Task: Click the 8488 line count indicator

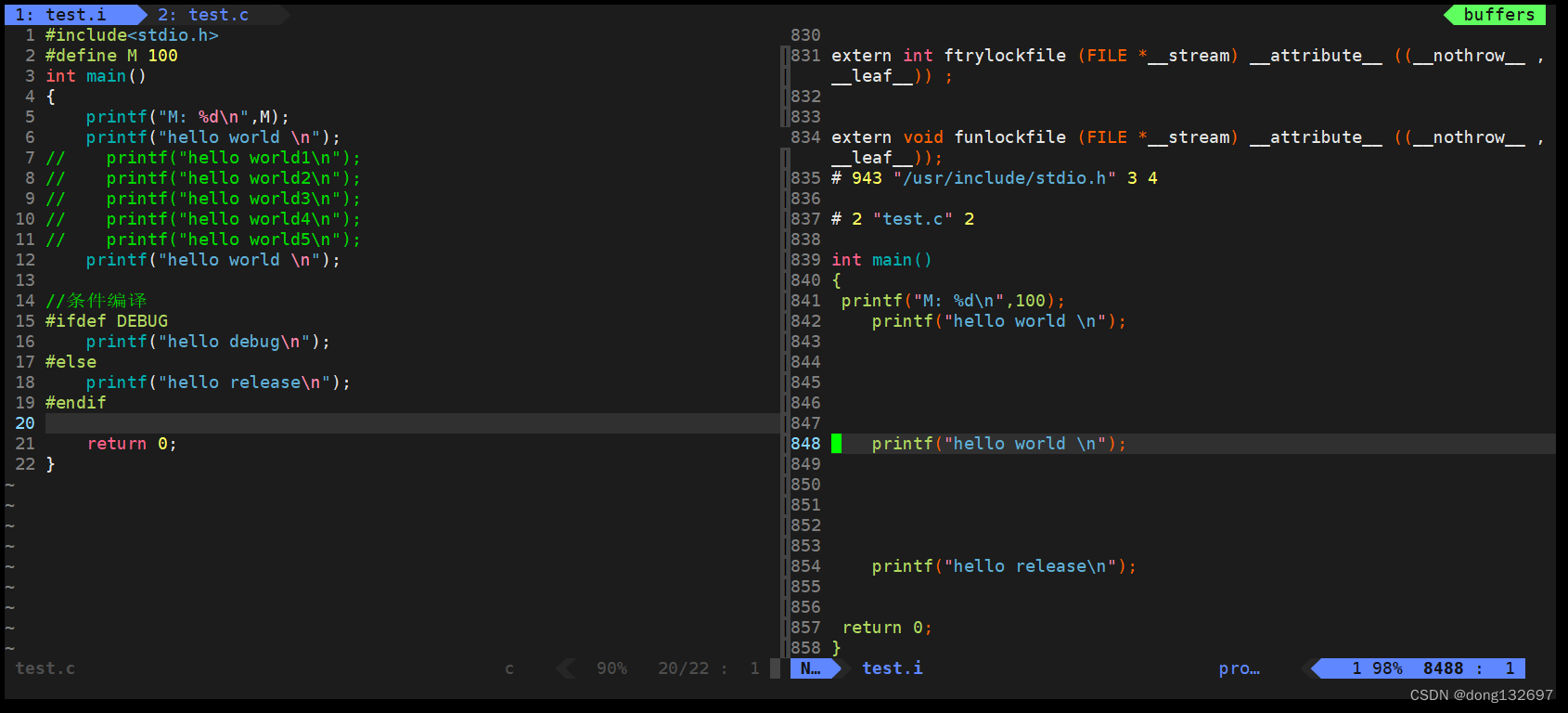Action: [x=1444, y=668]
